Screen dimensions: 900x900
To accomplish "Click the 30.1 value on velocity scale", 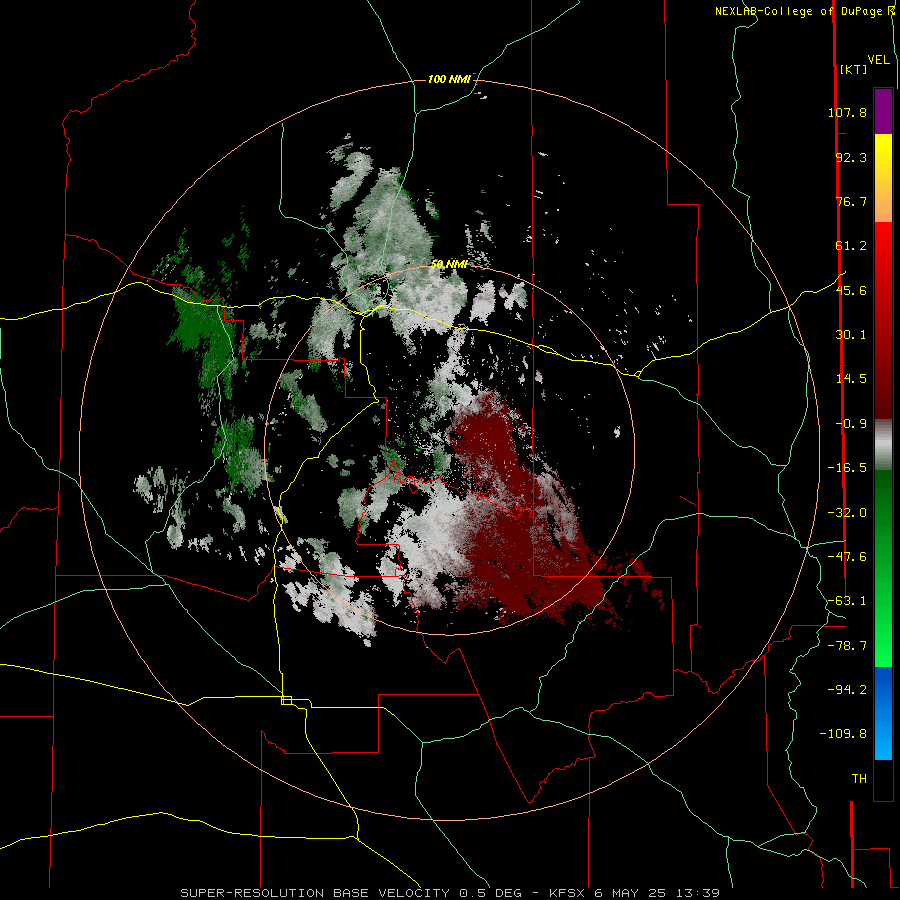I will [851, 335].
